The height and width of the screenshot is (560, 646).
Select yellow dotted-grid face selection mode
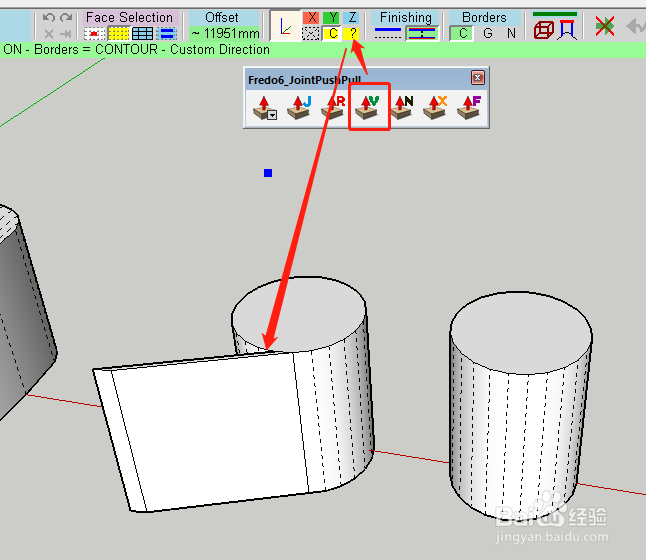pos(119,33)
